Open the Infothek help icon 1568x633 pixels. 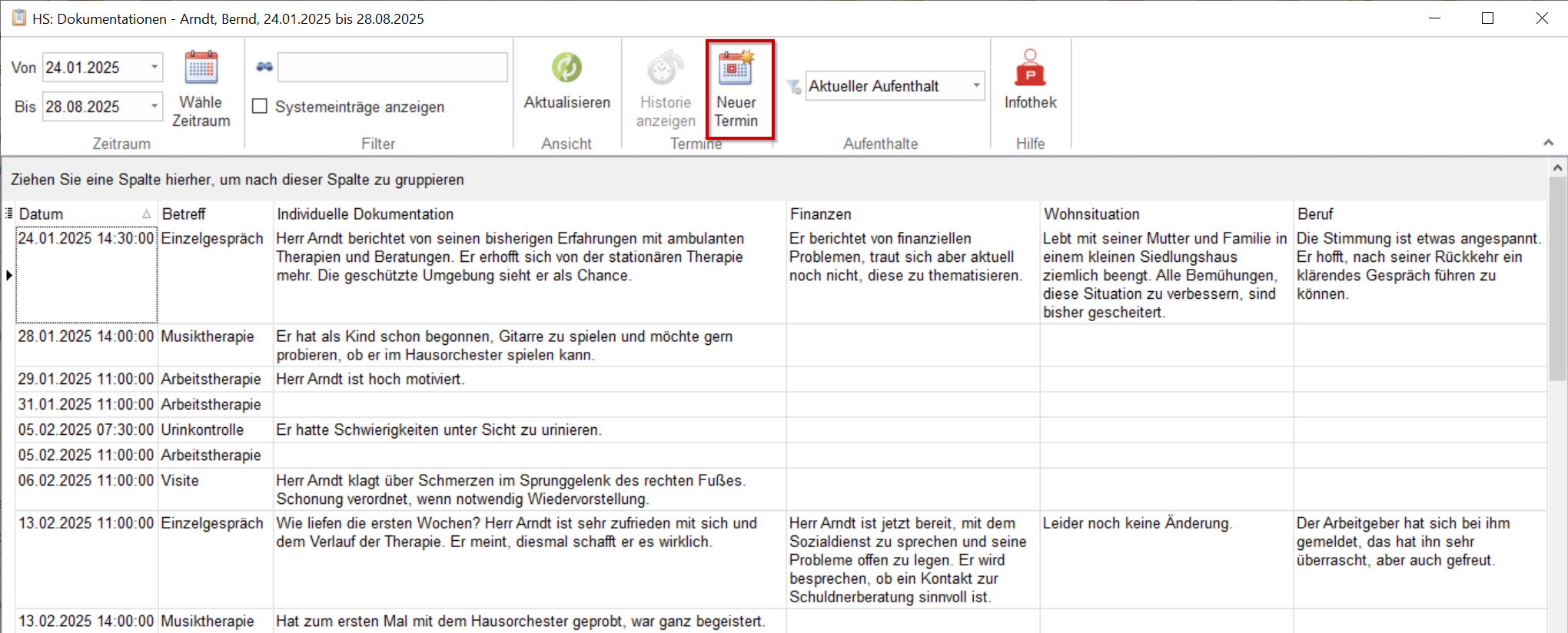click(1030, 68)
